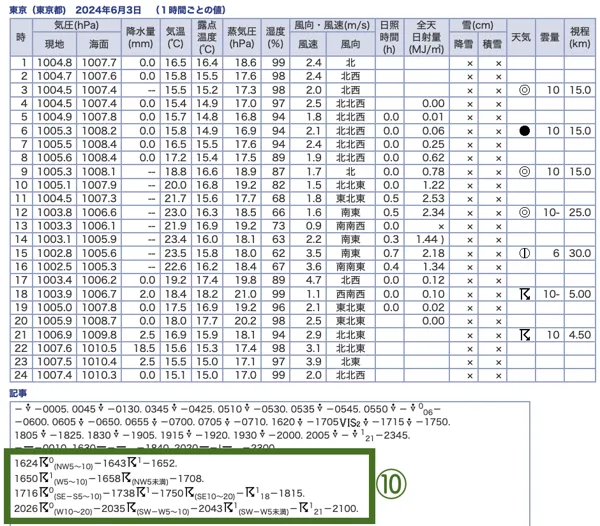Click the 海面 sub-header
Screen dimensions: 600x526
99,44
